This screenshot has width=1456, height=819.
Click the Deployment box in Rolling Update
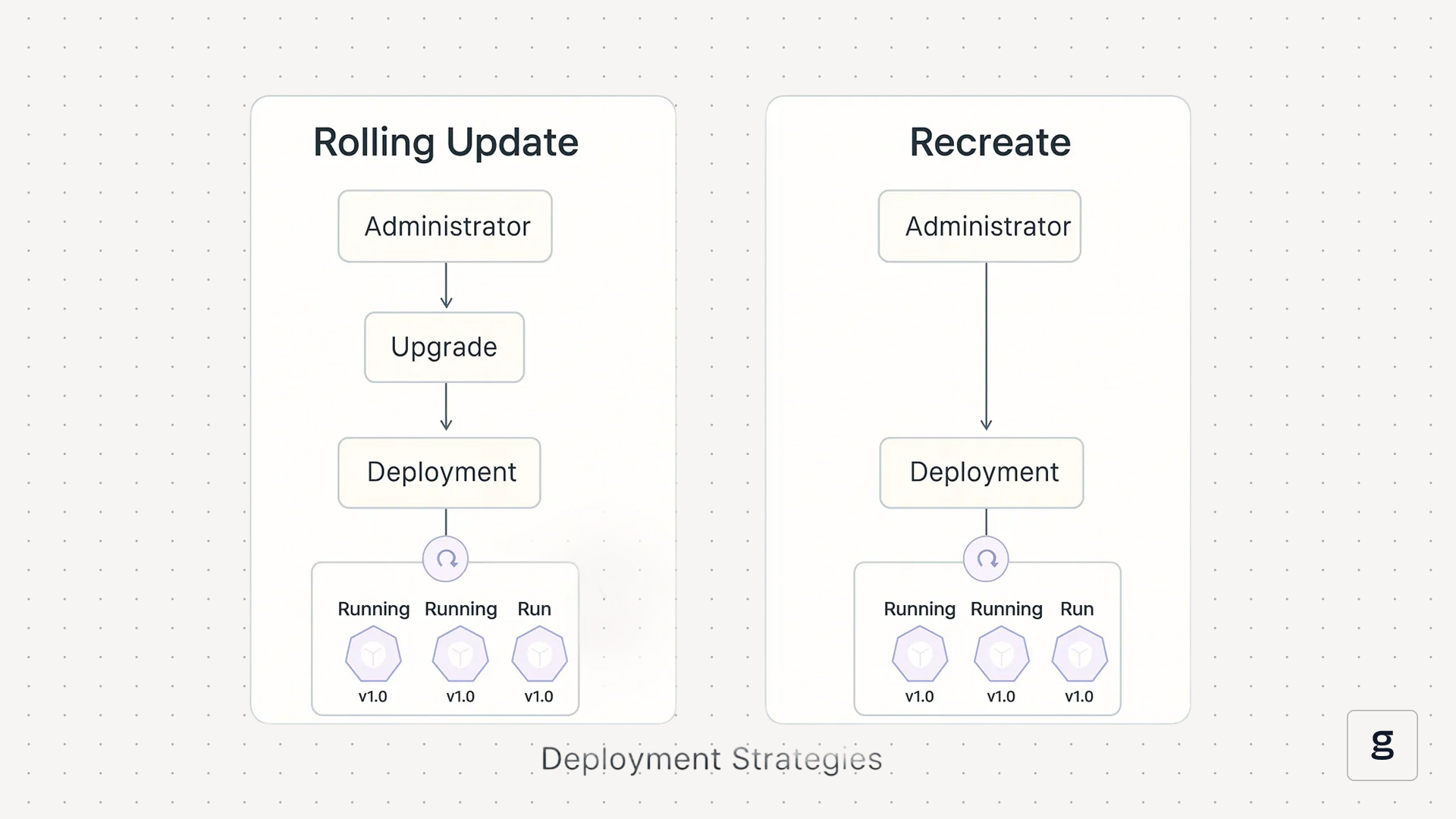coord(440,472)
